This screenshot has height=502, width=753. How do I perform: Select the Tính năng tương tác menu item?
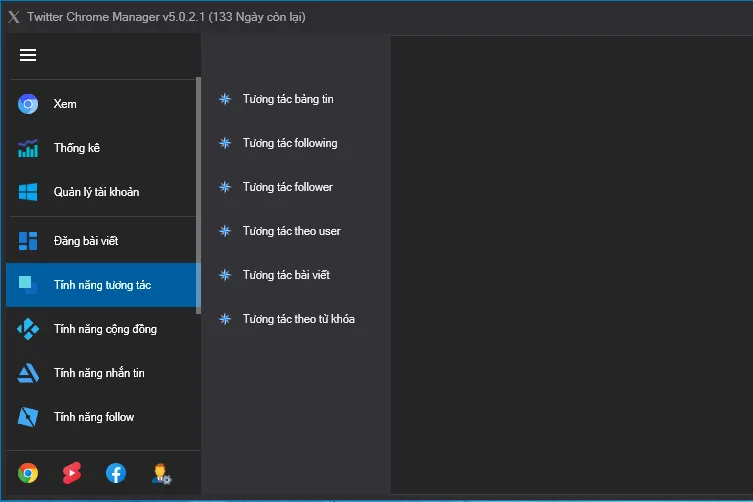point(101,285)
